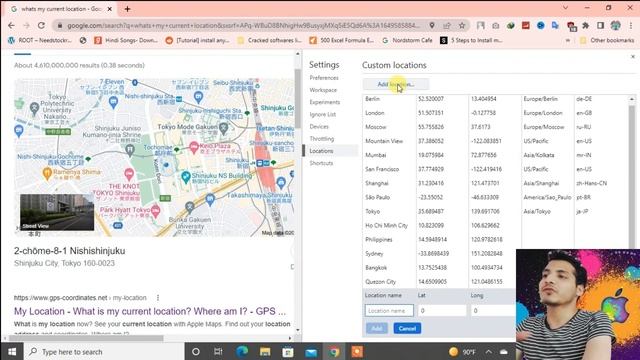Screen dimensions: 640x360
Task: Show hidden bookmarks with the chevron
Action: [x=567, y=40]
